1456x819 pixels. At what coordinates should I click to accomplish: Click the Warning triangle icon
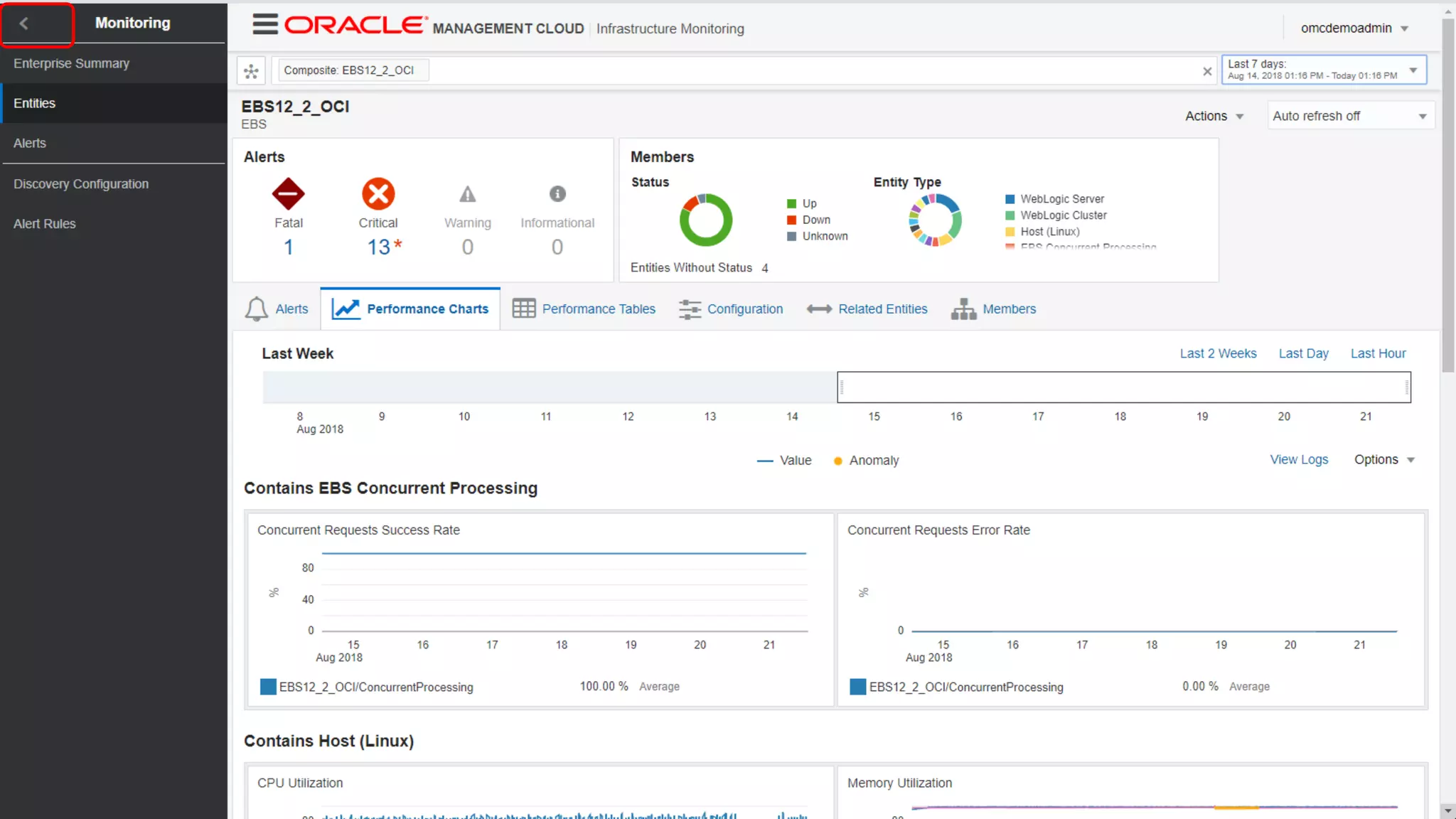point(467,194)
